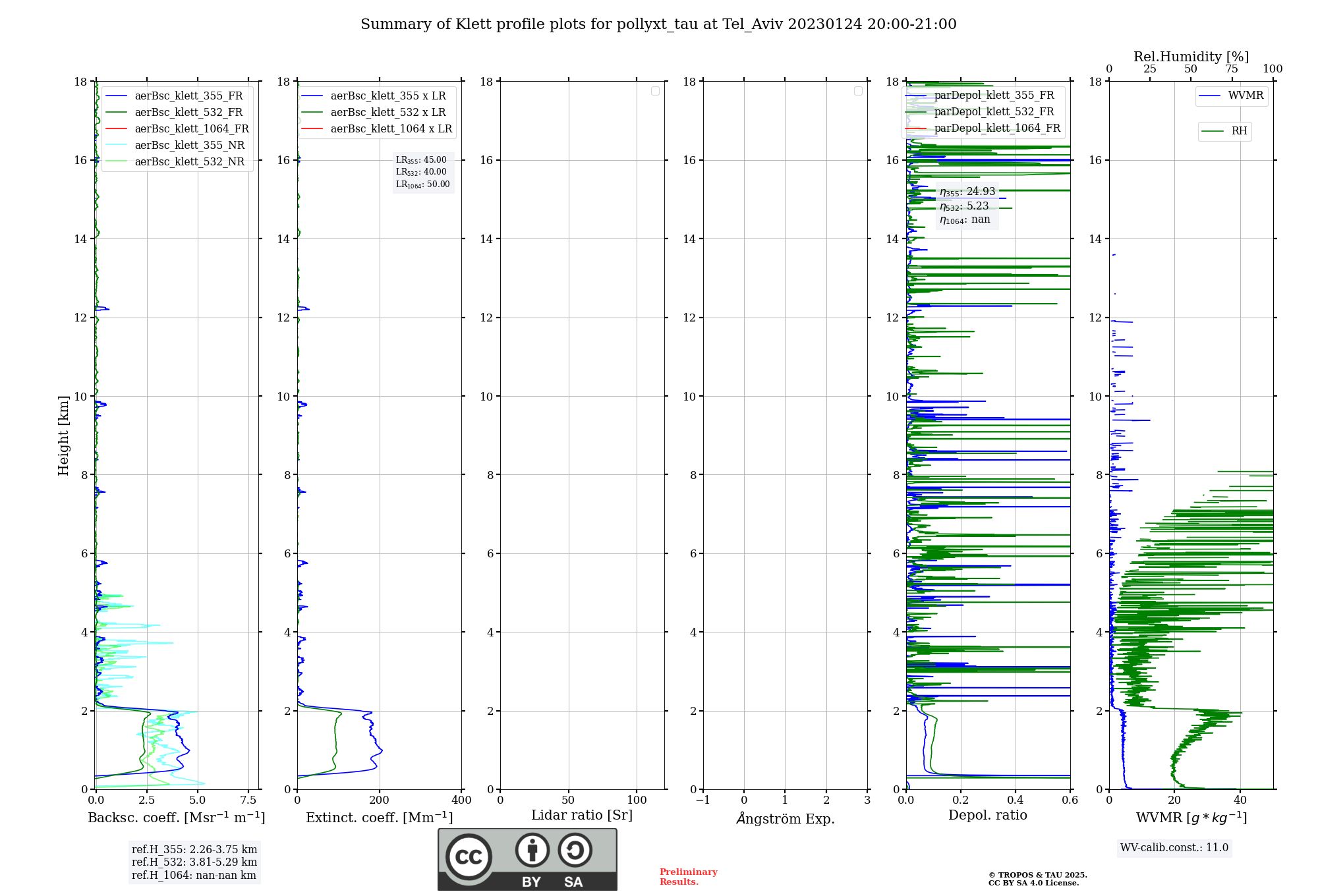Click the aerBsc_klett_1064 x LR legend entry
This screenshot has width=1318, height=896.
[x=377, y=128]
